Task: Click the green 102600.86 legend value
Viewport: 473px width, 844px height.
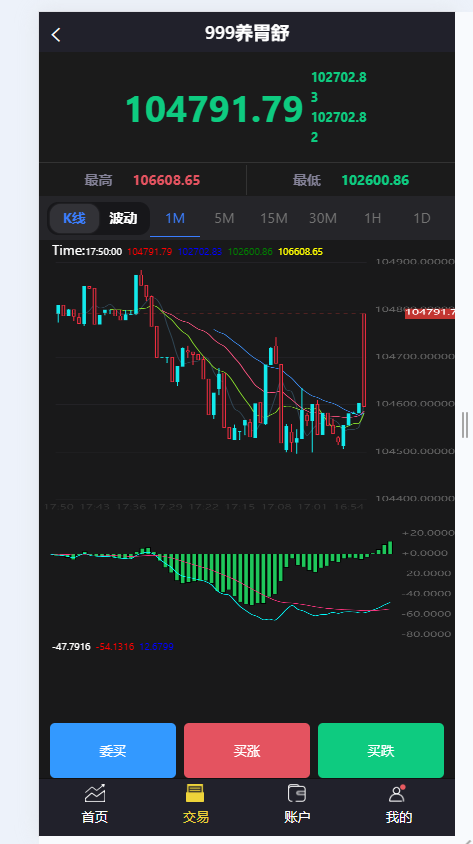Action: tap(250, 251)
